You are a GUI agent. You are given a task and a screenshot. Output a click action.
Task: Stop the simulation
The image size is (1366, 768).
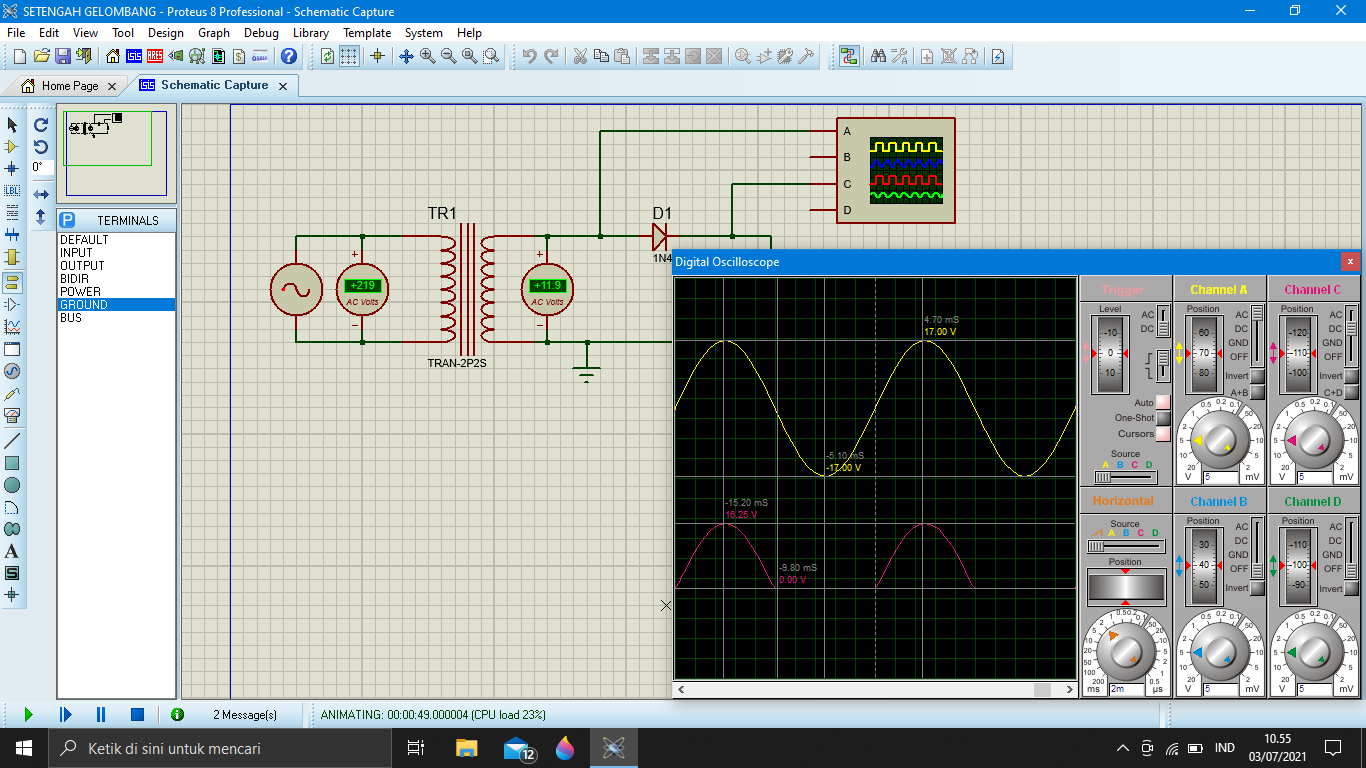(x=138, y=714)
